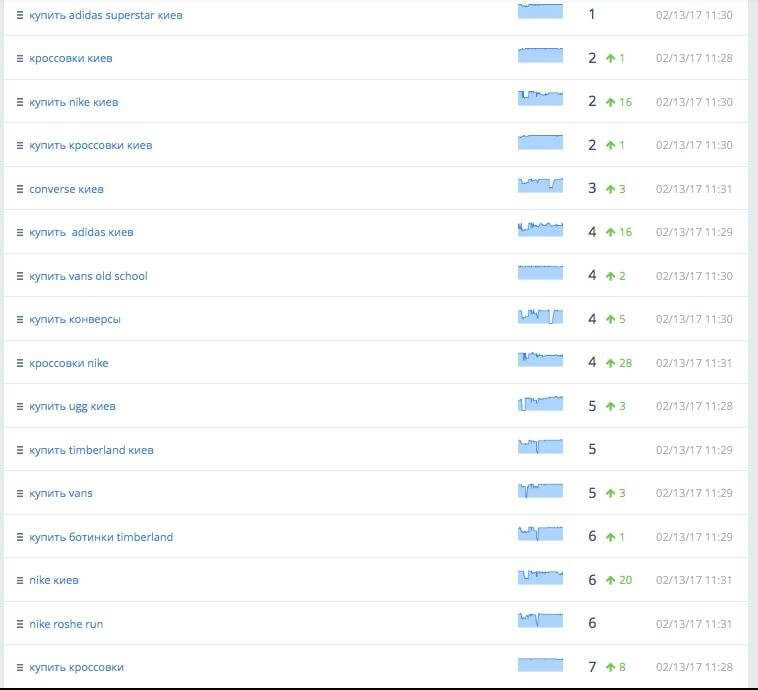Click the menu icon beside 'купить vans old school'
Screen dimensions: 758x690
click(20, 276)
